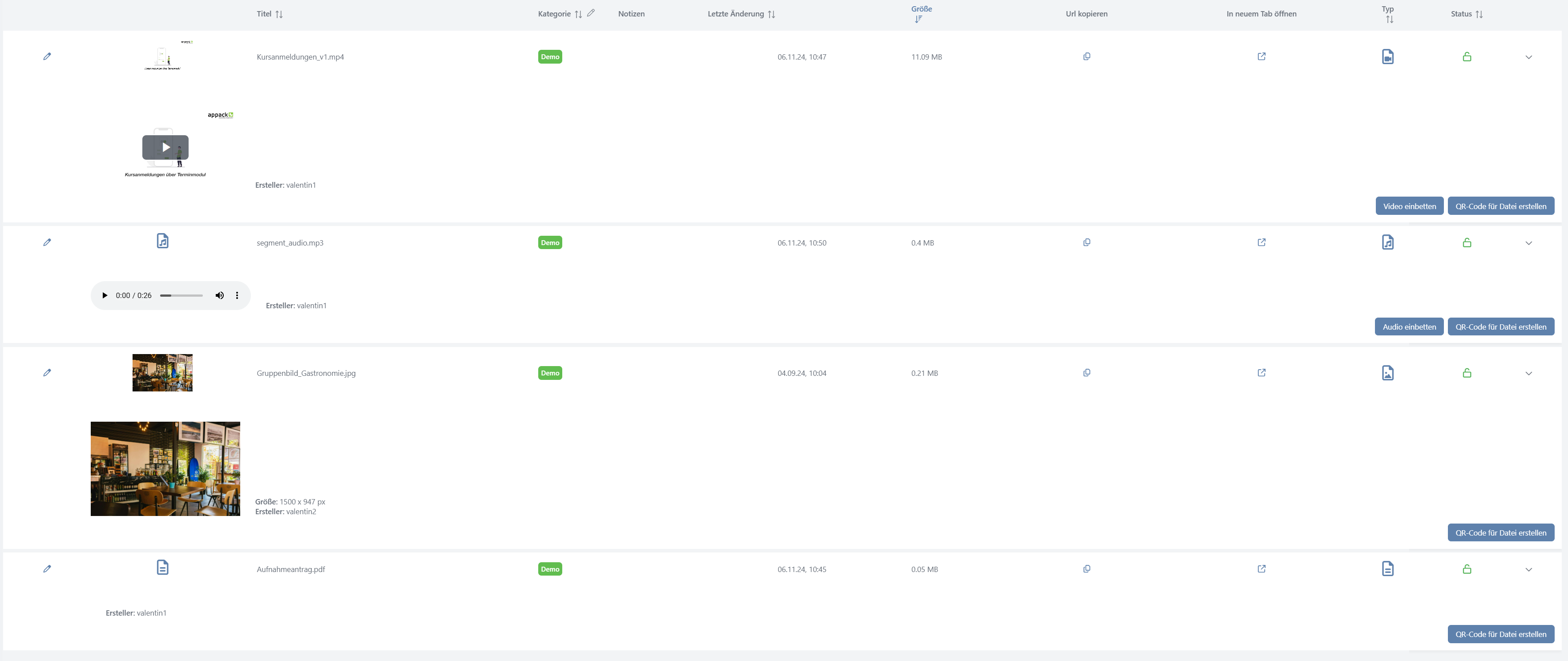
Task: Open segment_audio.mp3 in a new tab
Action: [x=1261, y=242]
